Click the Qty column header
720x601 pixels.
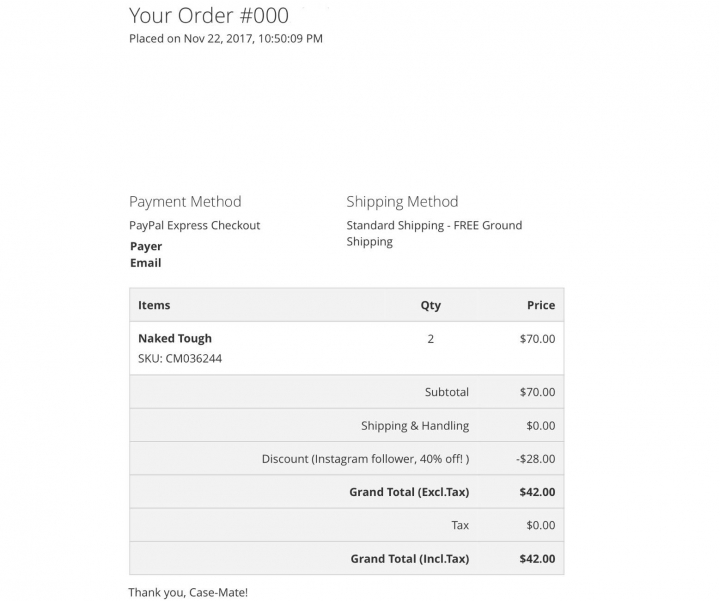click(x=431, y=305)
